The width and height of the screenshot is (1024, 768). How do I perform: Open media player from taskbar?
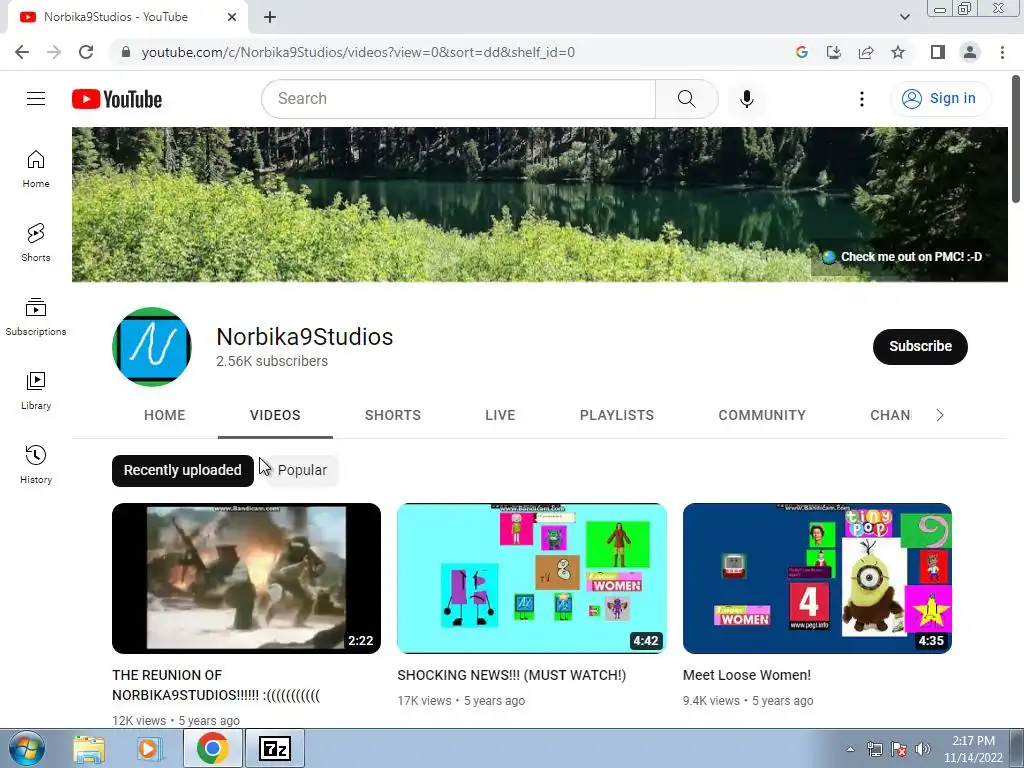click(x=149, y=749)
